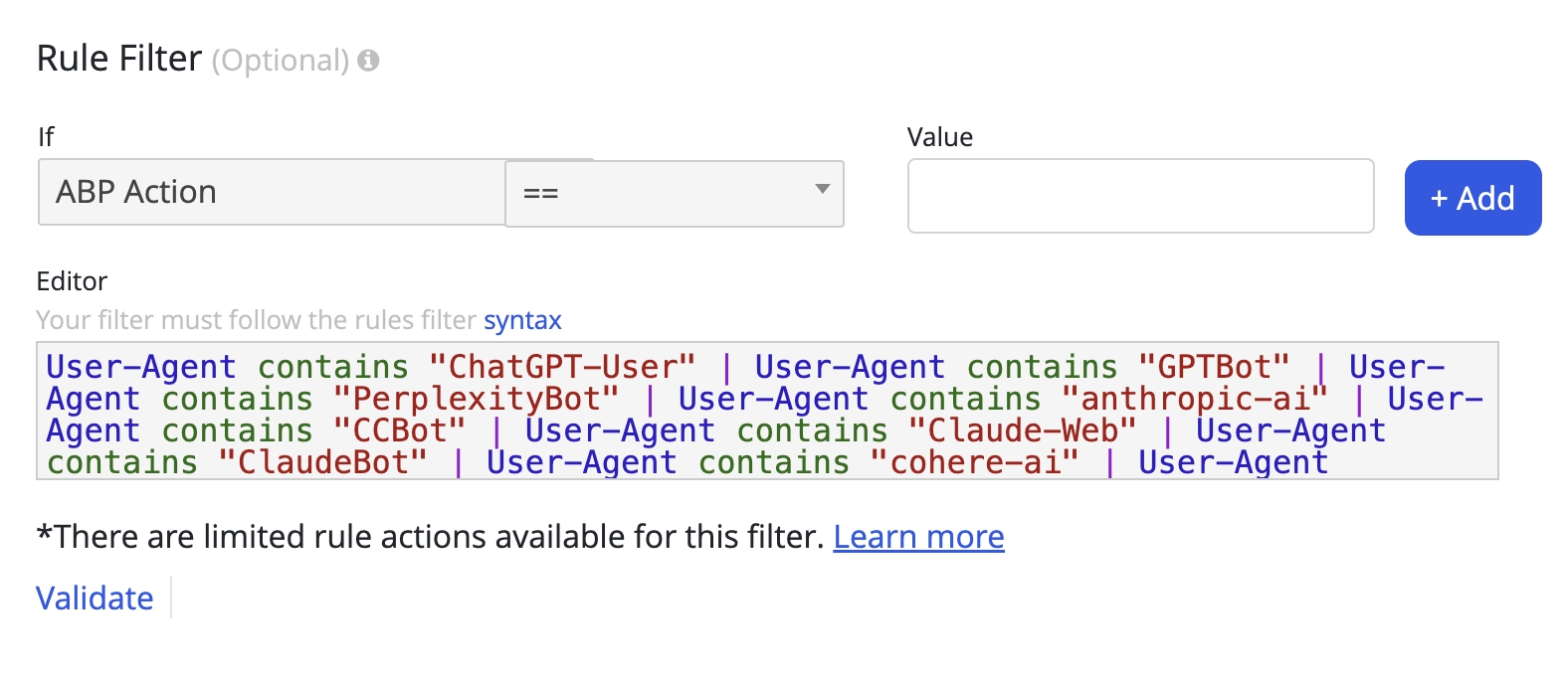The width and height of the screenshot is (1568, 686).
Task: Click the "anthropic-ai" string in editor
Action: tap(1194, 399)
